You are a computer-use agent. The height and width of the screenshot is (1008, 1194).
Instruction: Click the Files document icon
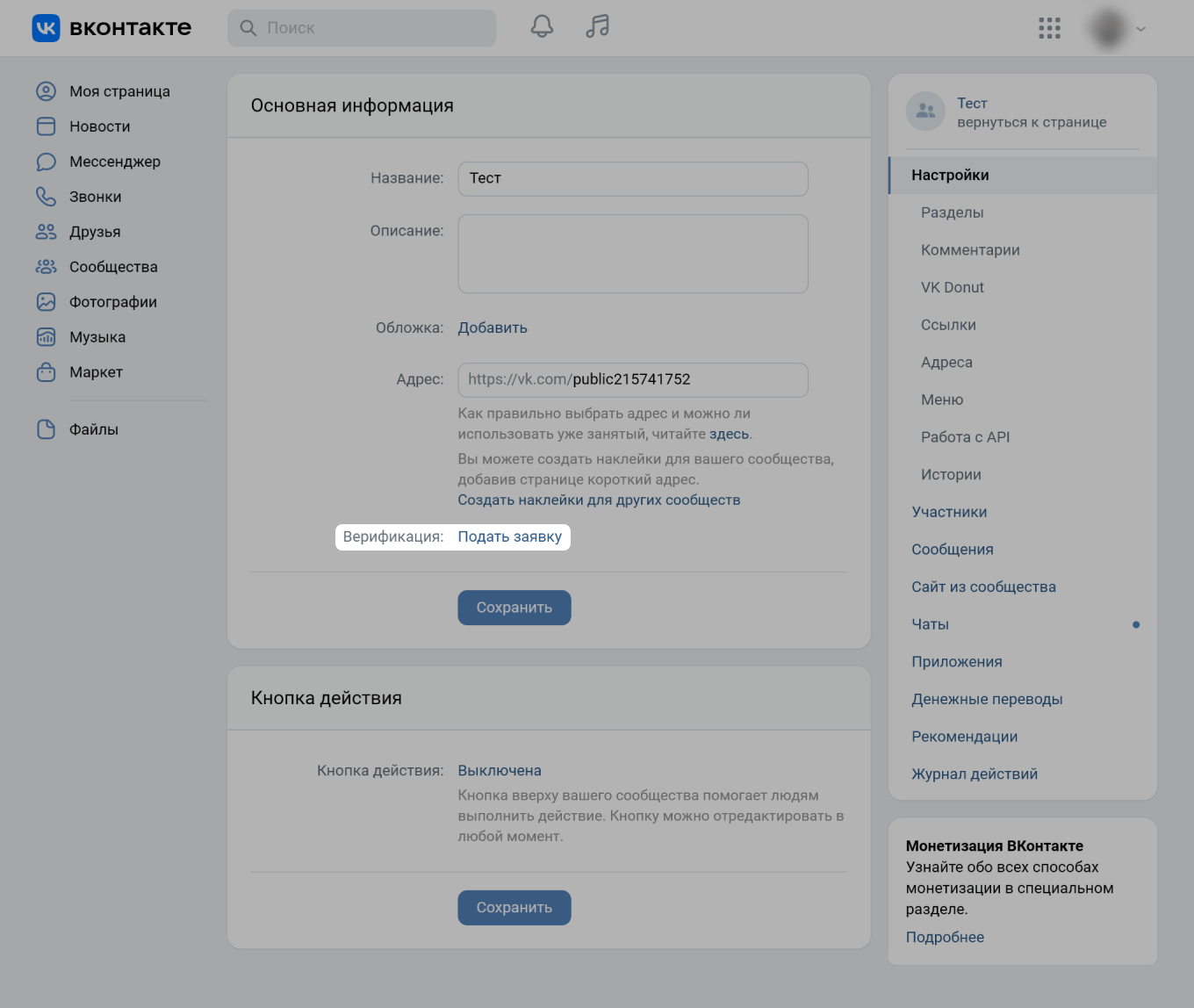tap(46, 429)
